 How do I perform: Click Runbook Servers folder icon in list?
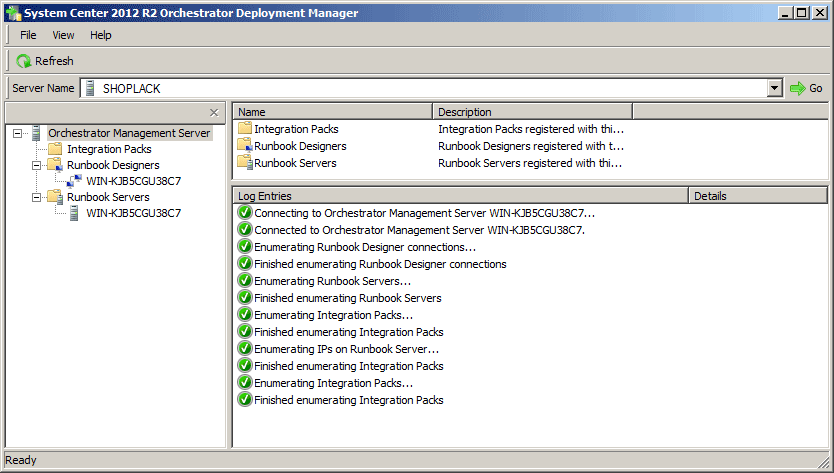(245, 162)
